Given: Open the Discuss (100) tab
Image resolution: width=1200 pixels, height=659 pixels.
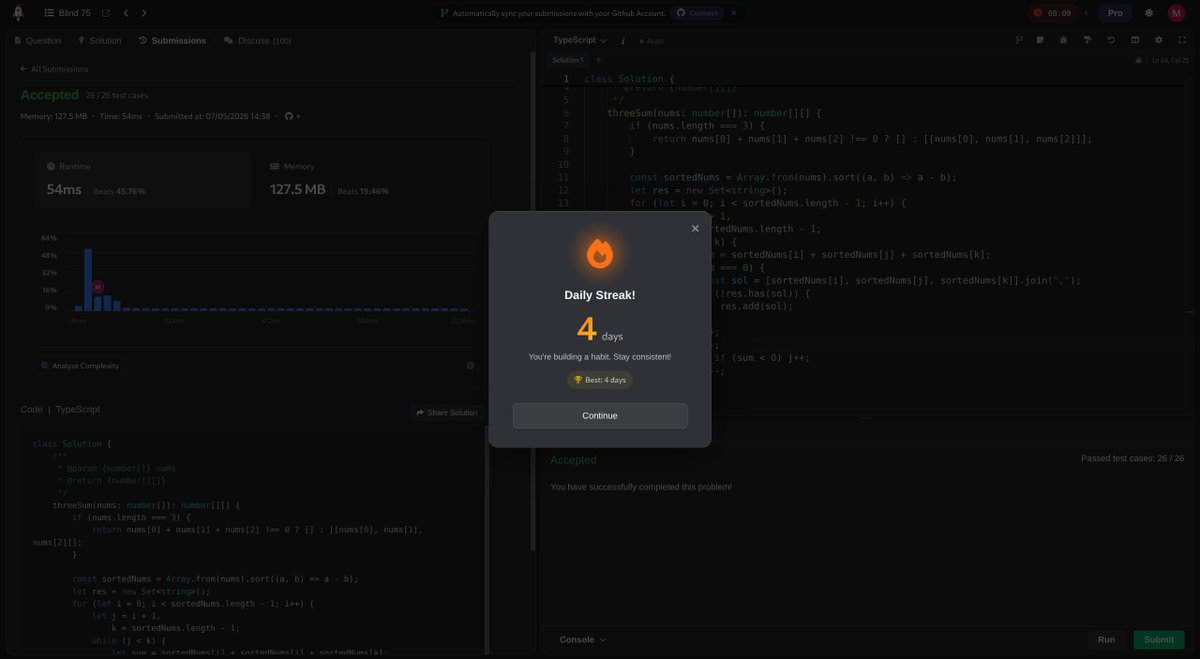Looking at the screenshot, I should [258, 41].
